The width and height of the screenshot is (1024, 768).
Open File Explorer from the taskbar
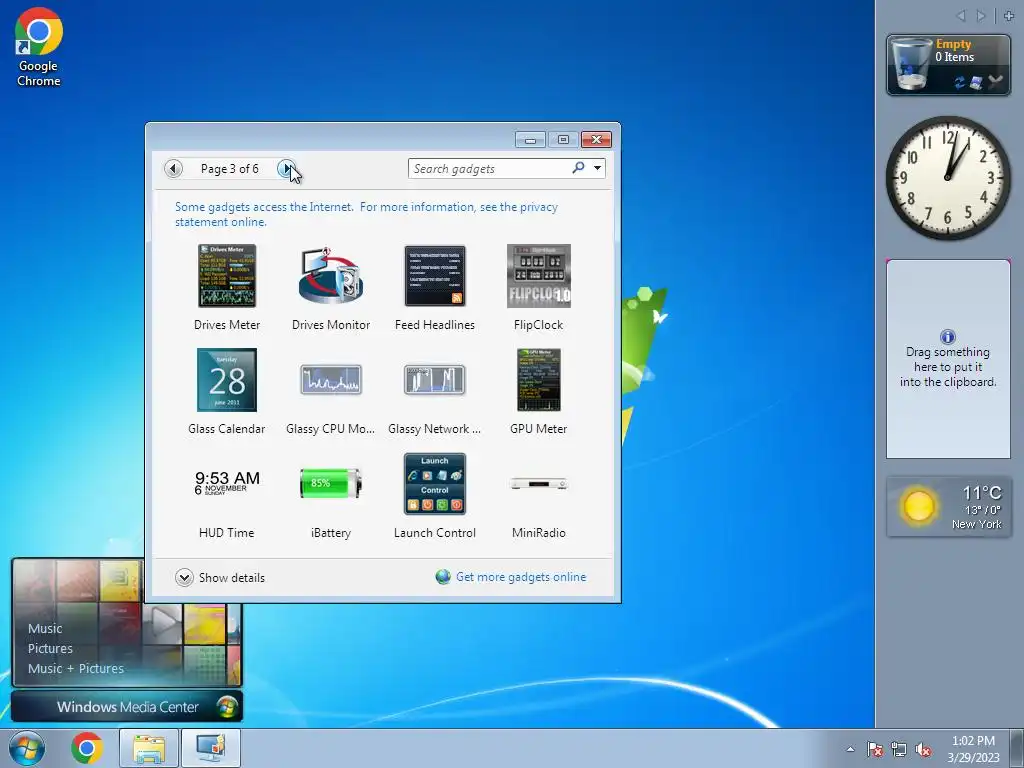149,748
